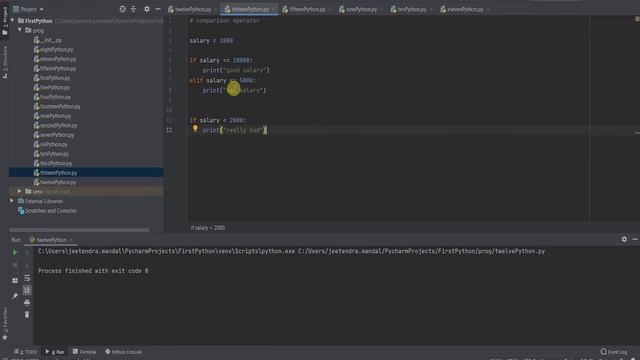Select sixPython.py in project tree
The width and height of the screenshot is (640, 360).
[51, 144]
